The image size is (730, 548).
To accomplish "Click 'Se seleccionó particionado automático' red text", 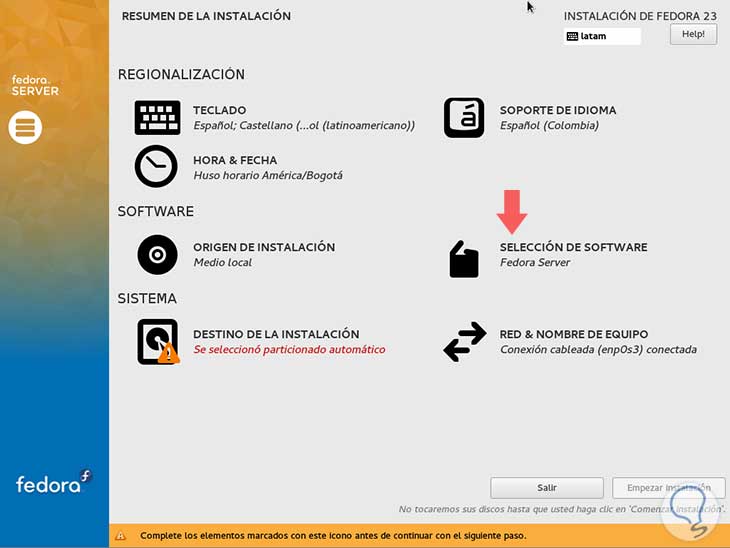I will click(289, 350).
